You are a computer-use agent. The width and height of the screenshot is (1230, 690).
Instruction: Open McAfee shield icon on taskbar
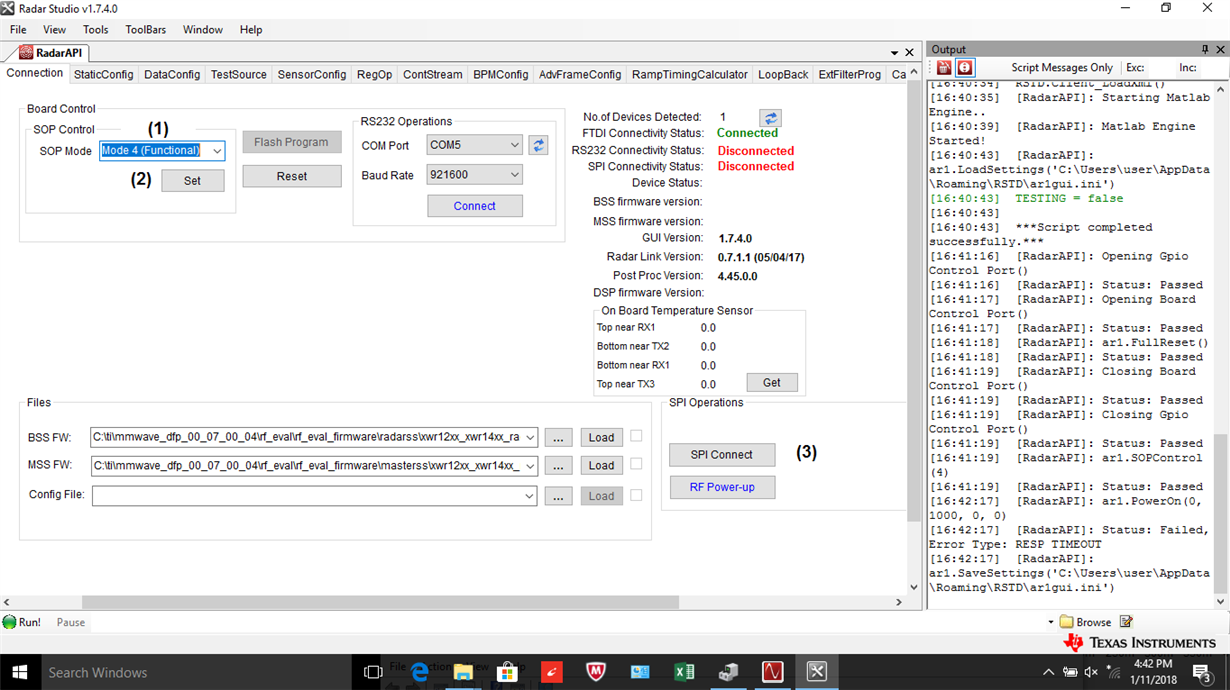point(596,672)
